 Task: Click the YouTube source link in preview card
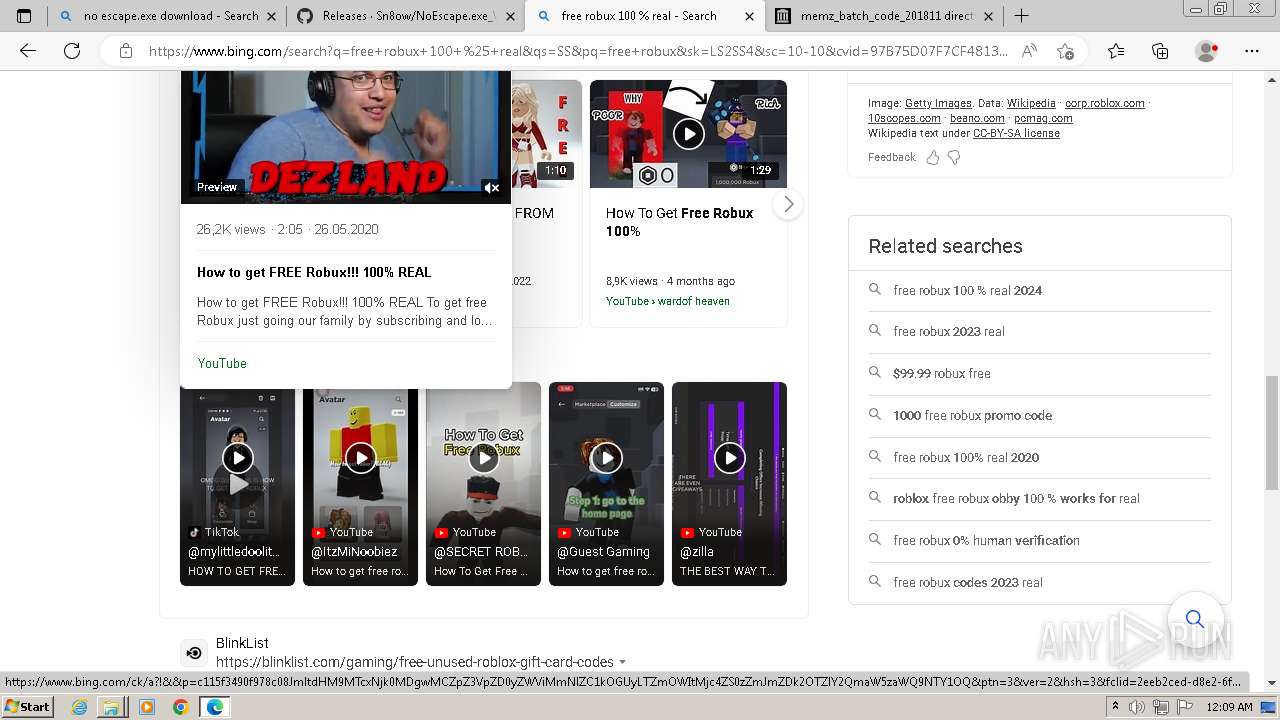tap(222, 363)
